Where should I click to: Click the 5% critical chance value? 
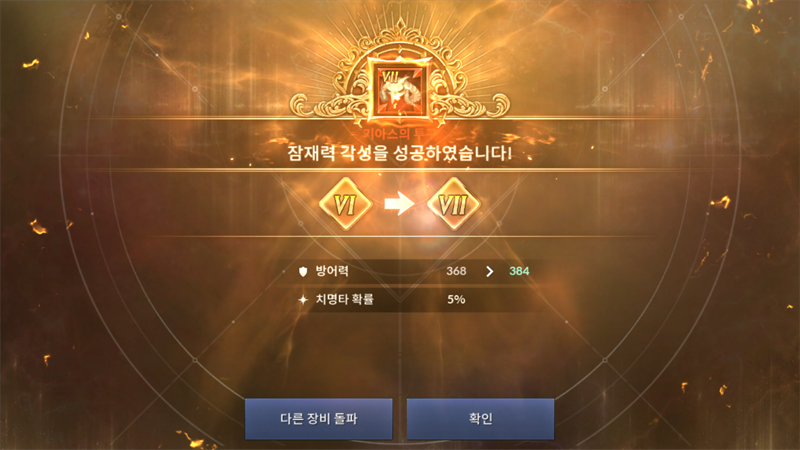click(x=456, y=299)
